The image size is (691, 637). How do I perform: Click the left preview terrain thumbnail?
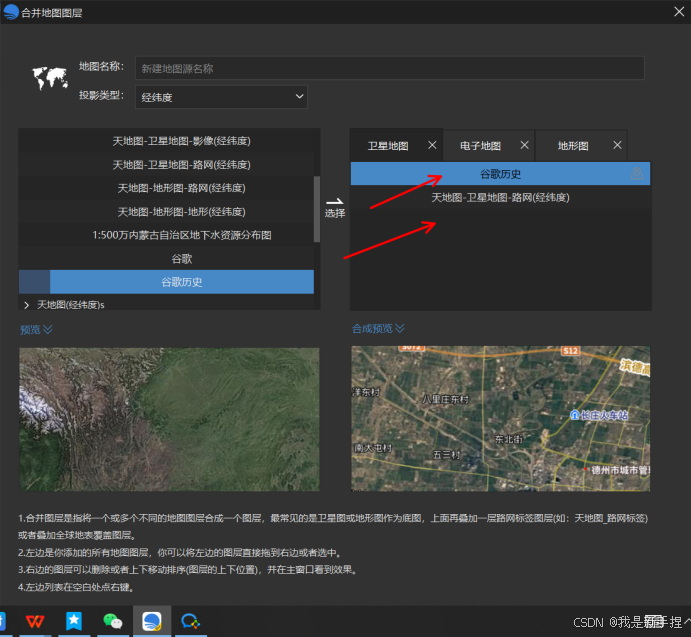[x=169, y=419]
